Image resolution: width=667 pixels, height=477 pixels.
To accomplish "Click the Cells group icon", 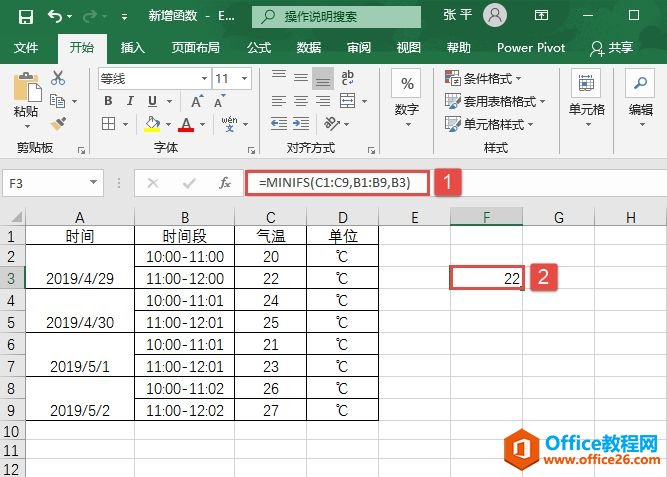I will point(586,83).
